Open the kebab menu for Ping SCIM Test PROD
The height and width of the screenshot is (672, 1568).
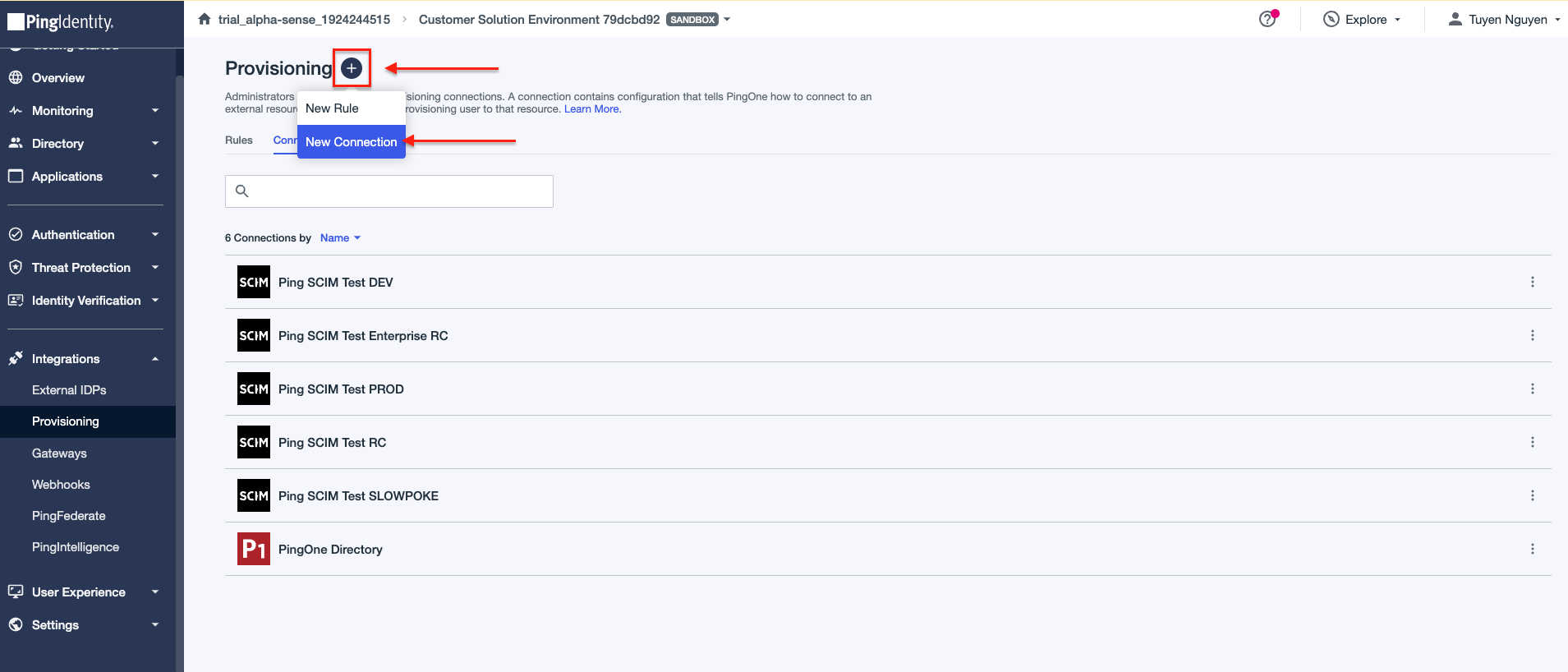[x=1533, y=389]
